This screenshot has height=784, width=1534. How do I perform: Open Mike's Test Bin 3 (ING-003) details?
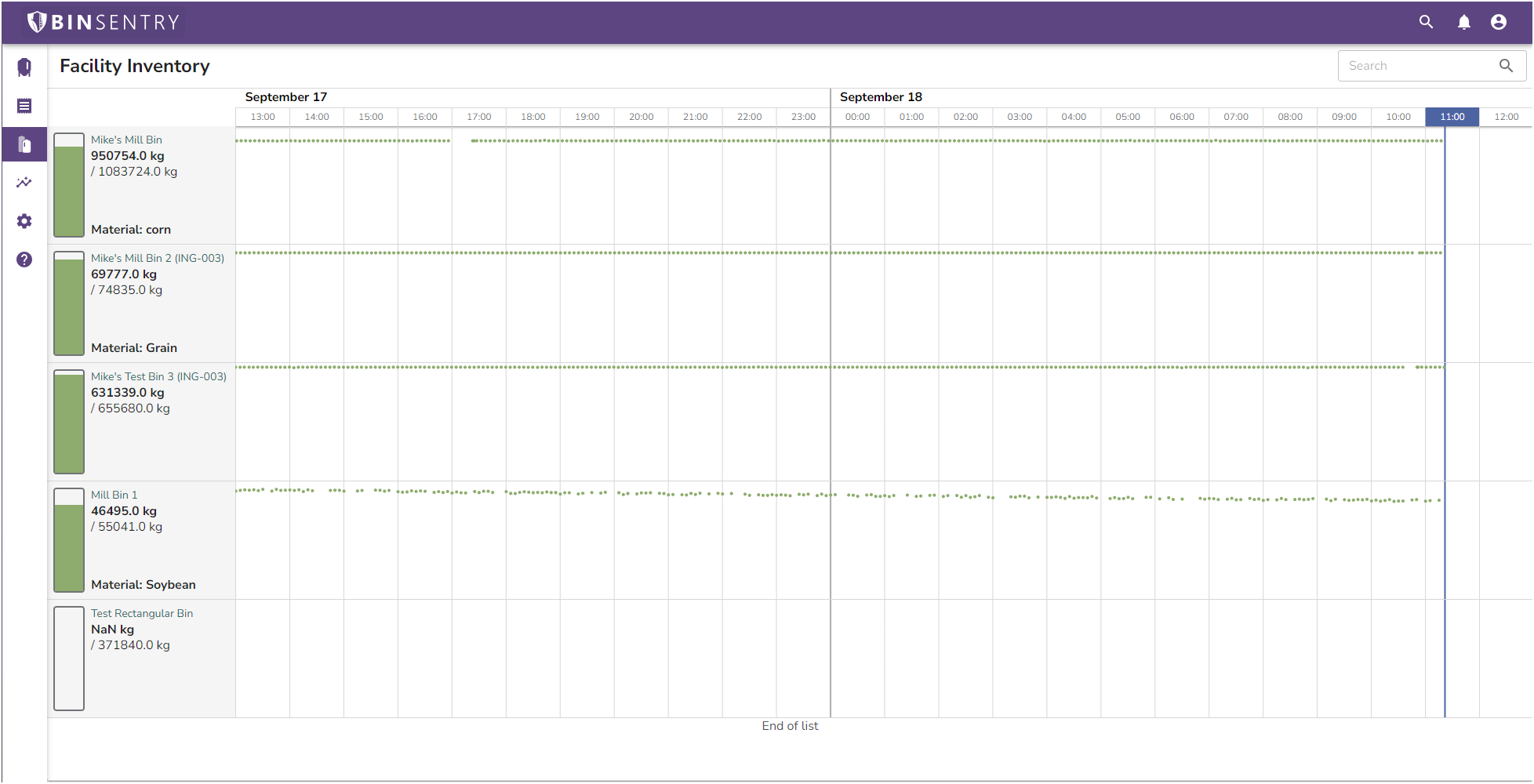tap(158, 376)
